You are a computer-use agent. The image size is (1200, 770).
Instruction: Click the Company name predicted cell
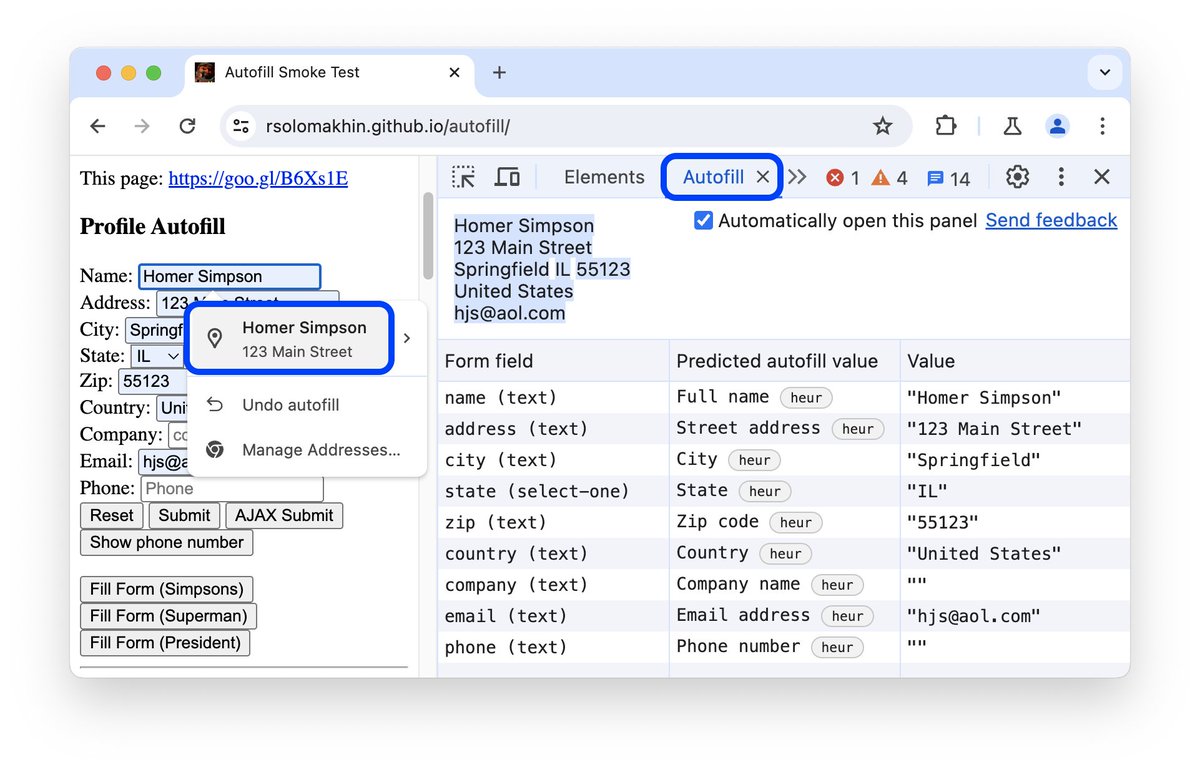click(x=785, y=585)
